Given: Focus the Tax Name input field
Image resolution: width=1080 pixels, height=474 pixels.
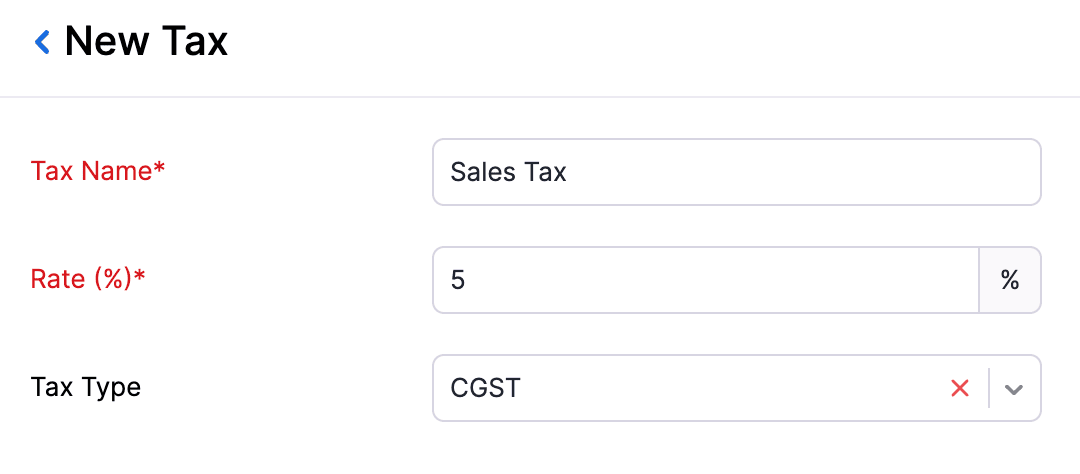Looking at the screenshot, I should click(736, 172).
